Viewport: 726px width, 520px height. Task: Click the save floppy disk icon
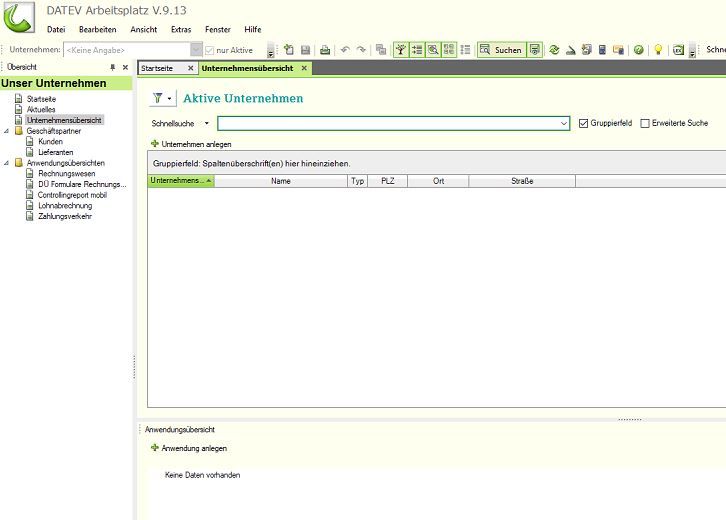click(x=306, y=50)
